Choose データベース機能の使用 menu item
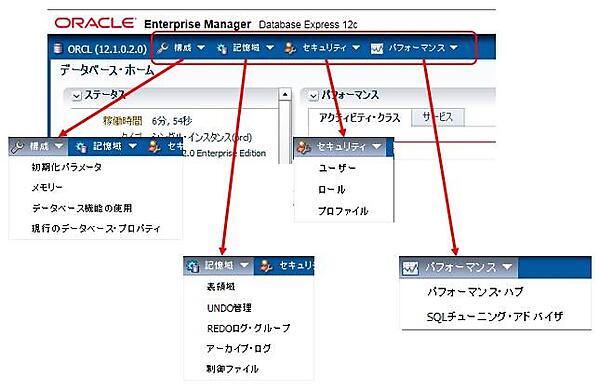Viewport: 600px width, 390px height. point(82,208)
